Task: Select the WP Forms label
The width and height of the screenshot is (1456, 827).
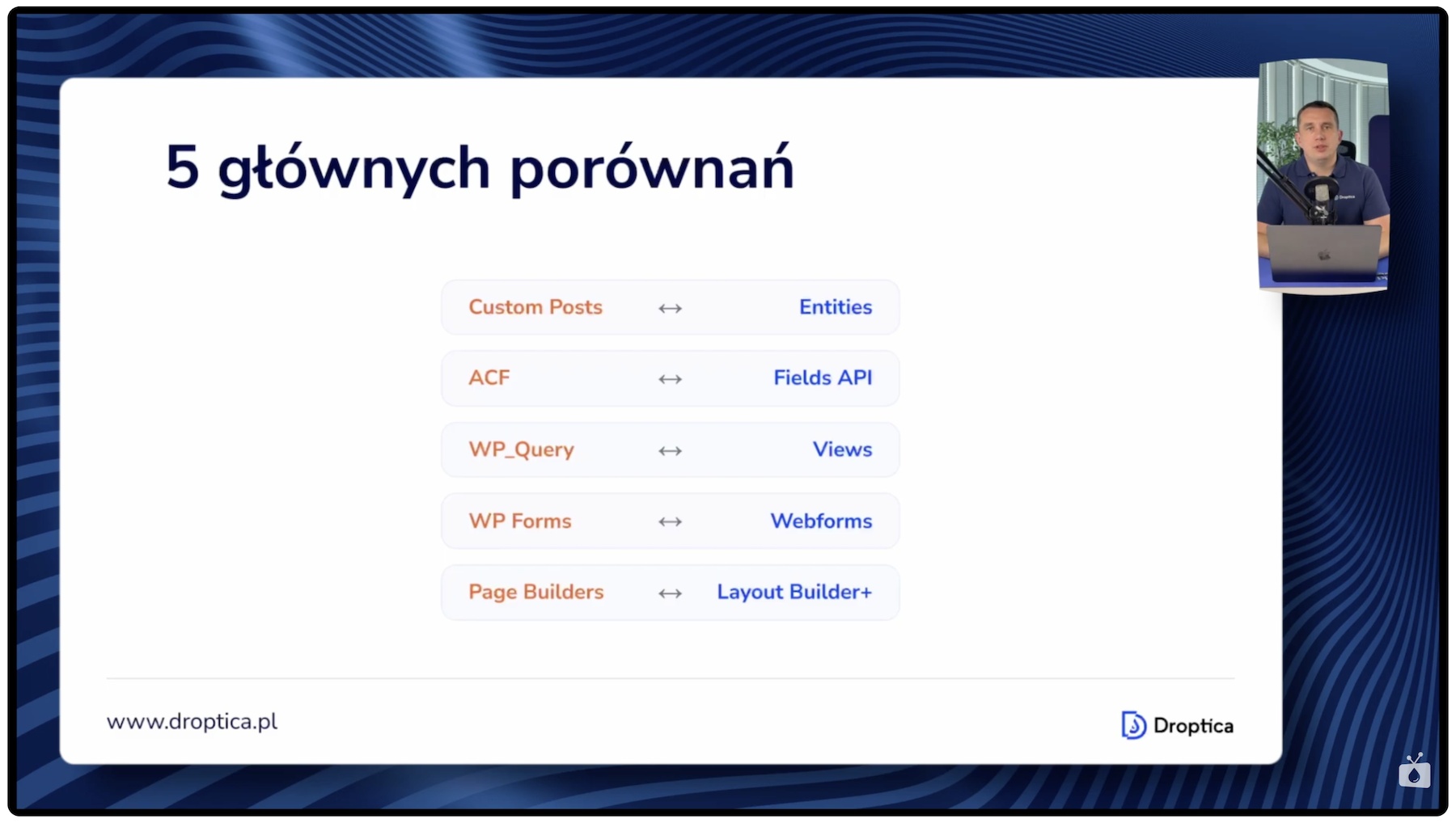Action: 520,521
